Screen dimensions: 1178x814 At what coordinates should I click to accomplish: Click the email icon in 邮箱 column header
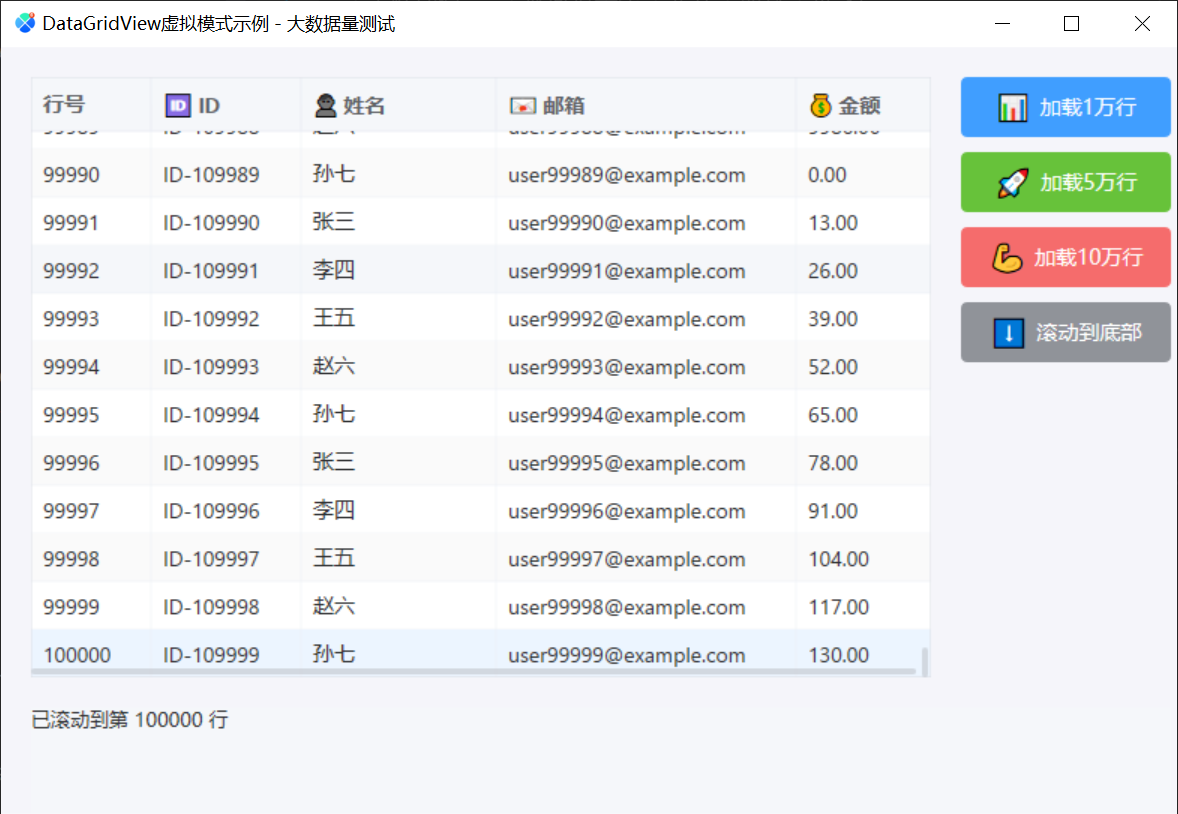(x=521, y=104)
